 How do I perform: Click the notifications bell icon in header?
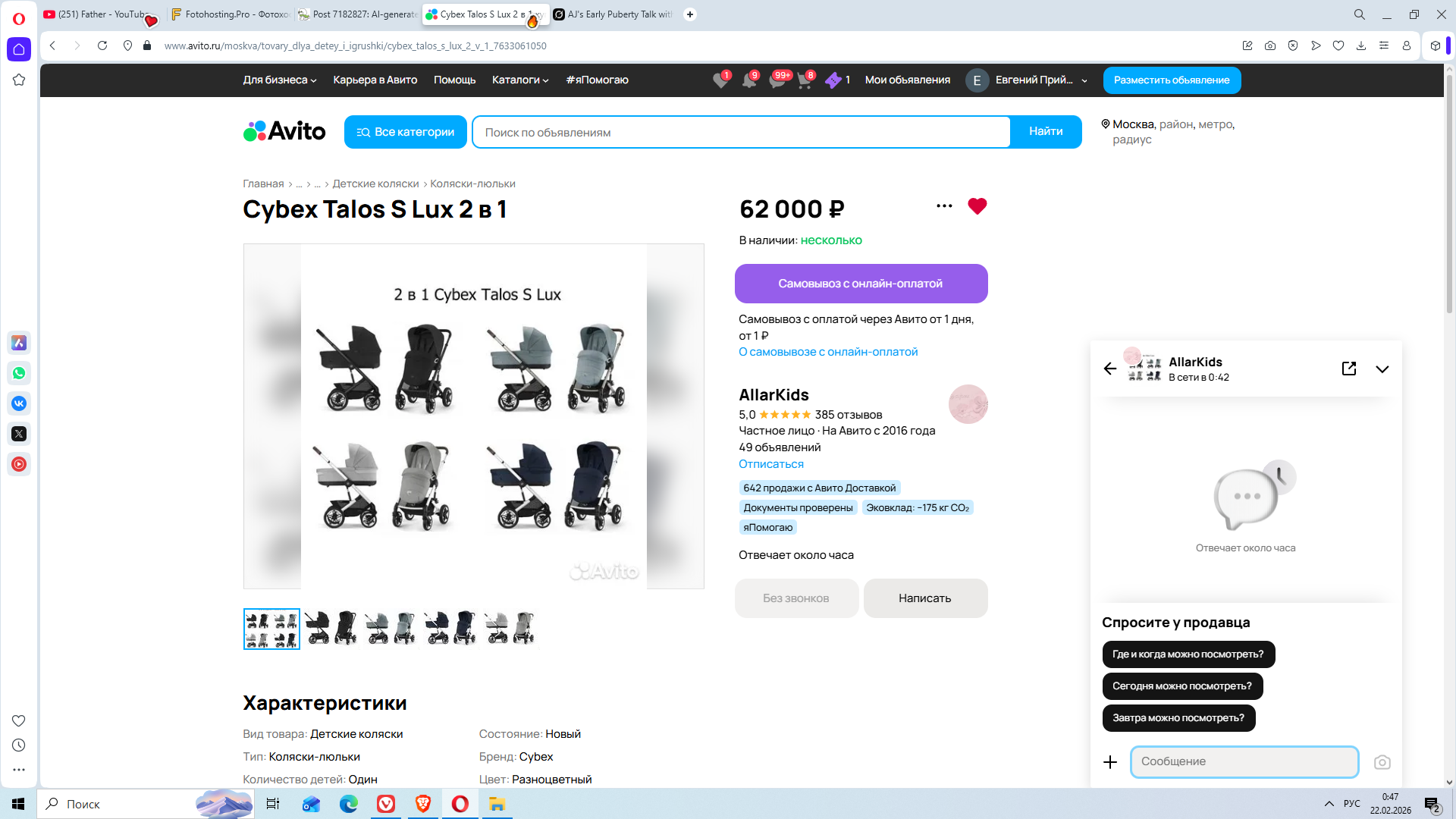click(749, 80)
